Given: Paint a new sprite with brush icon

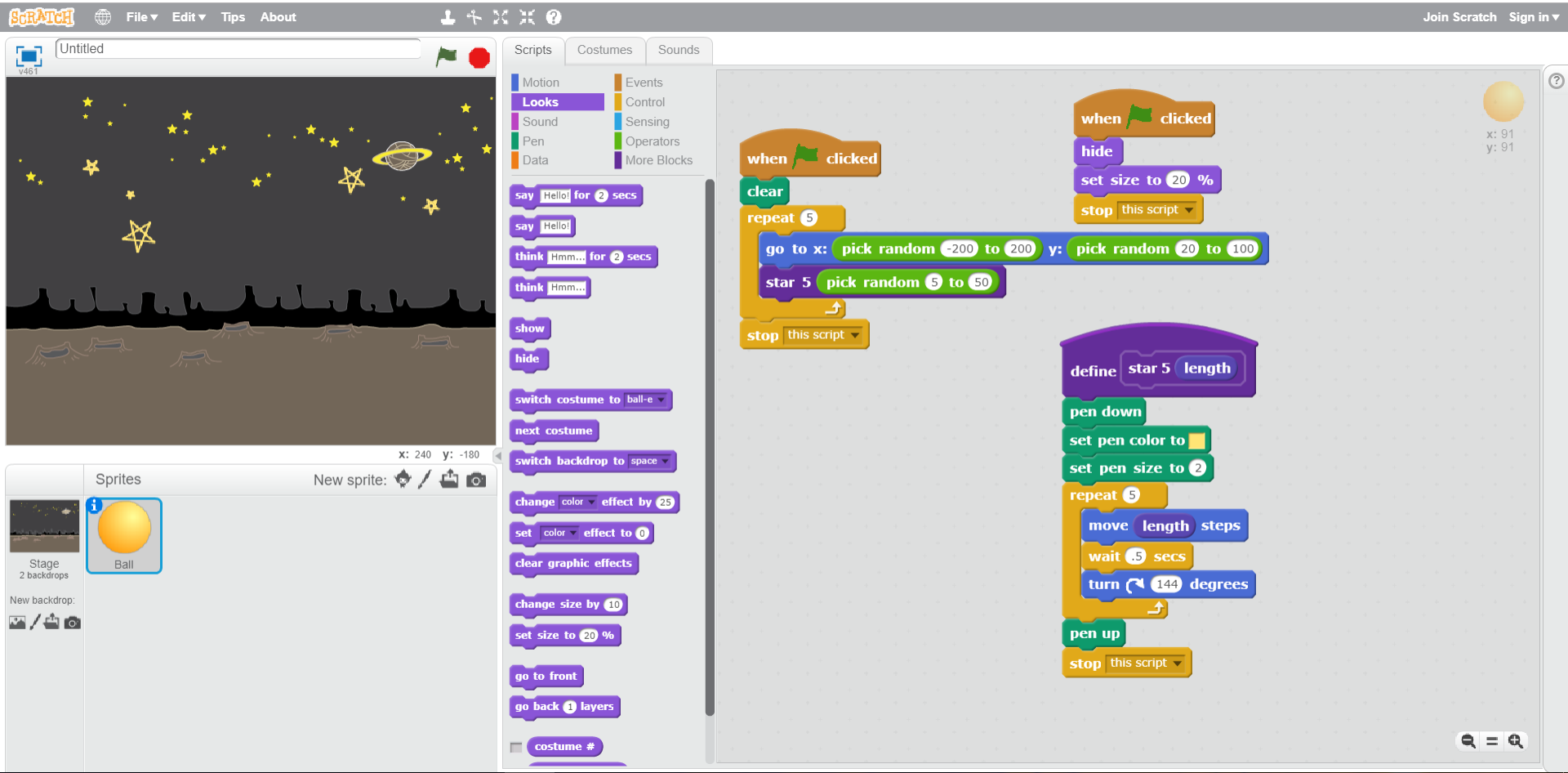Looking at the screenshot, I should point(424,480).
